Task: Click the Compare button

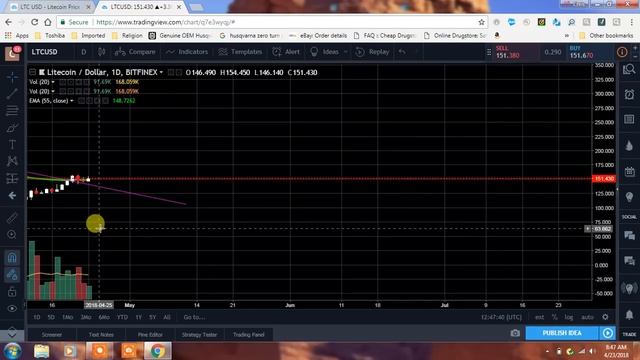Action: 135,52
